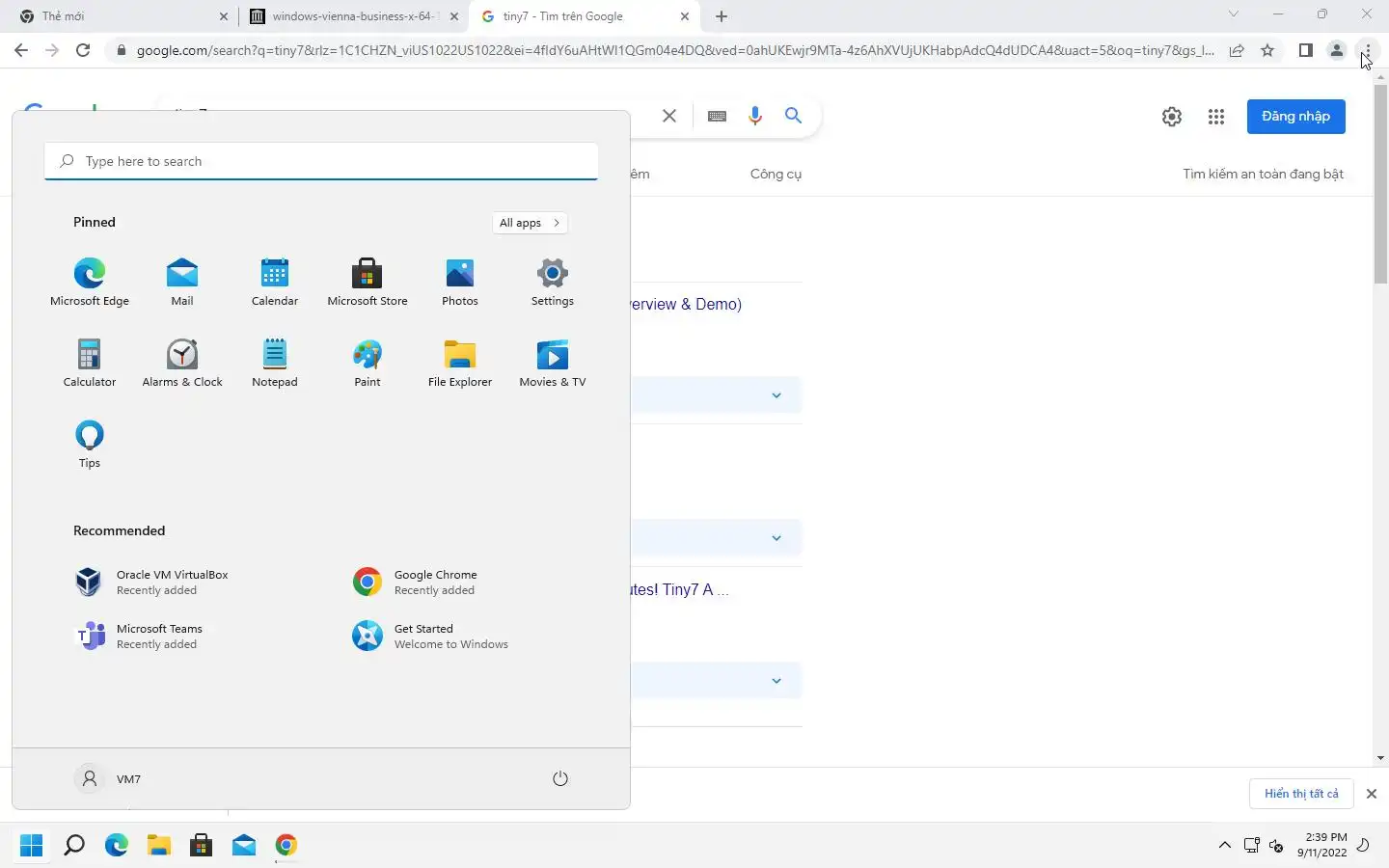
Task: Open Movies & TV app
Action: point(553,363)
